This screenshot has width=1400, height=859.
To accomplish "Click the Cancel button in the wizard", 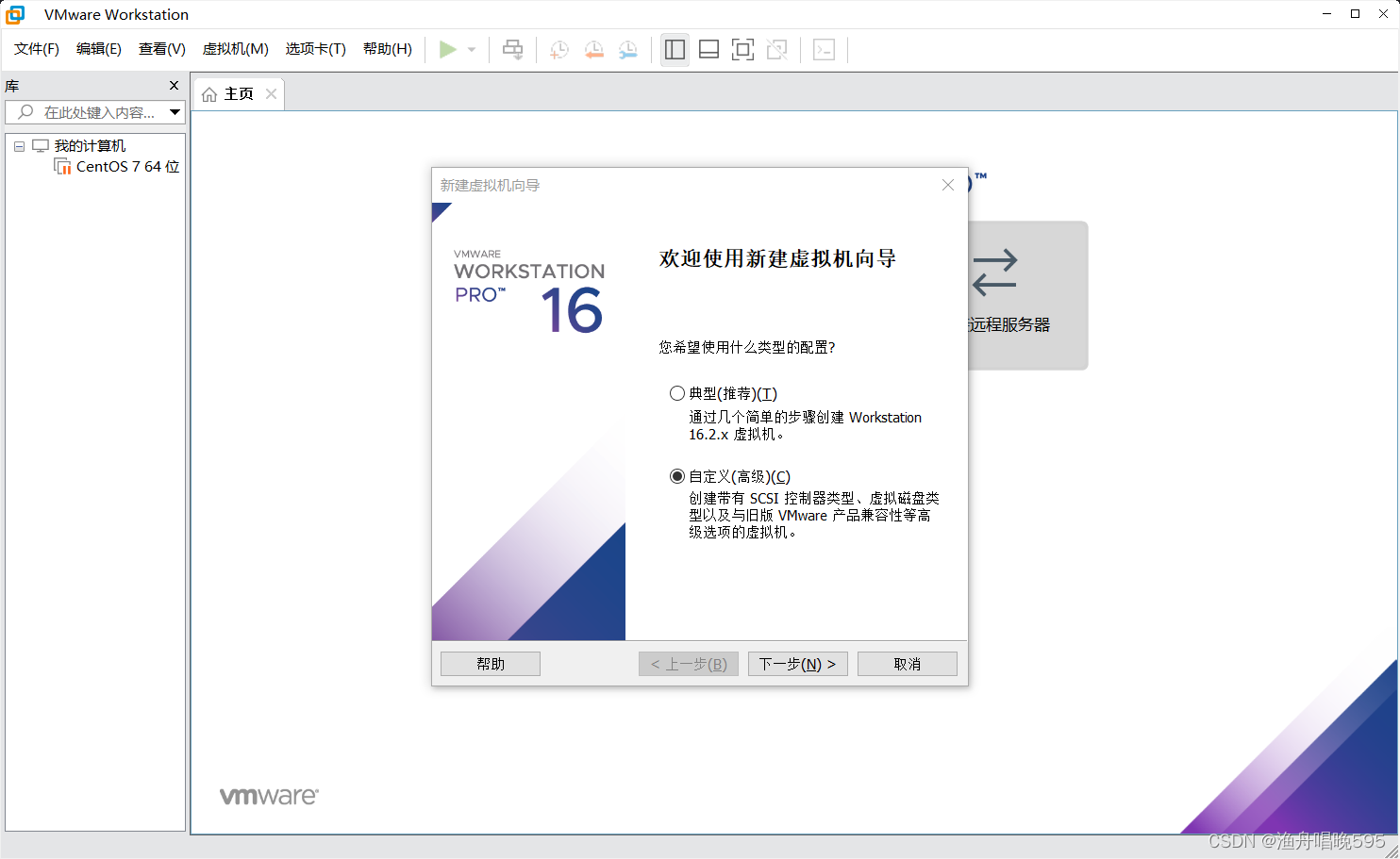I will 908,664.
